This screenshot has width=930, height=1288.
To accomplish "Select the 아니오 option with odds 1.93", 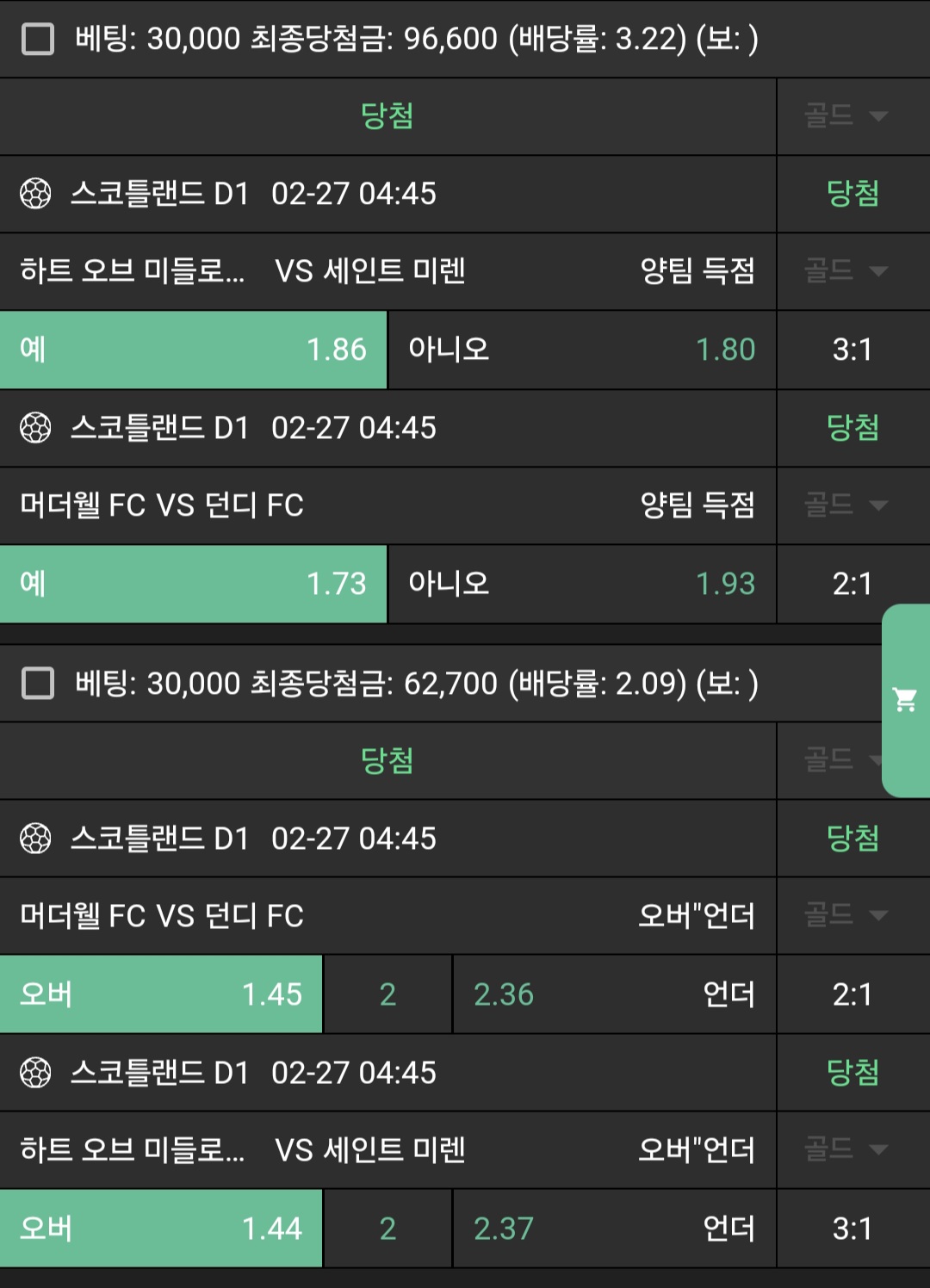I will pyautogui.click(x=582, y=584).
